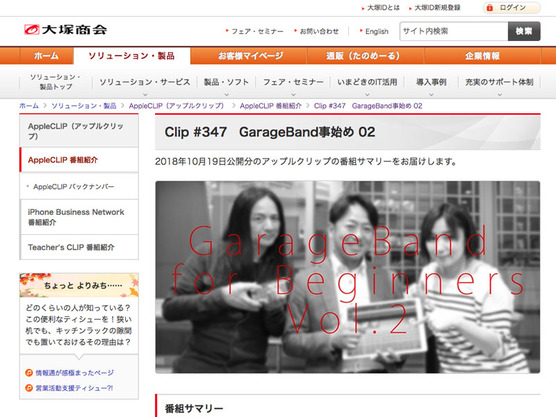Open iPhone Business Network 番組紹介
The image size is (556, 417).
79,217
